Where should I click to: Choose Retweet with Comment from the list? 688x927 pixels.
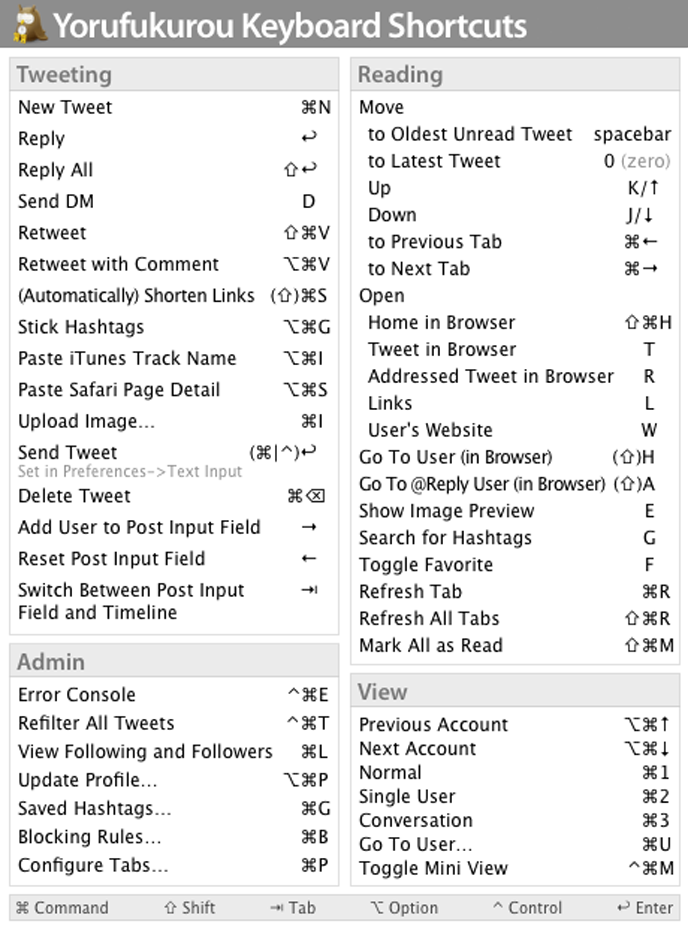click(118, 264)
